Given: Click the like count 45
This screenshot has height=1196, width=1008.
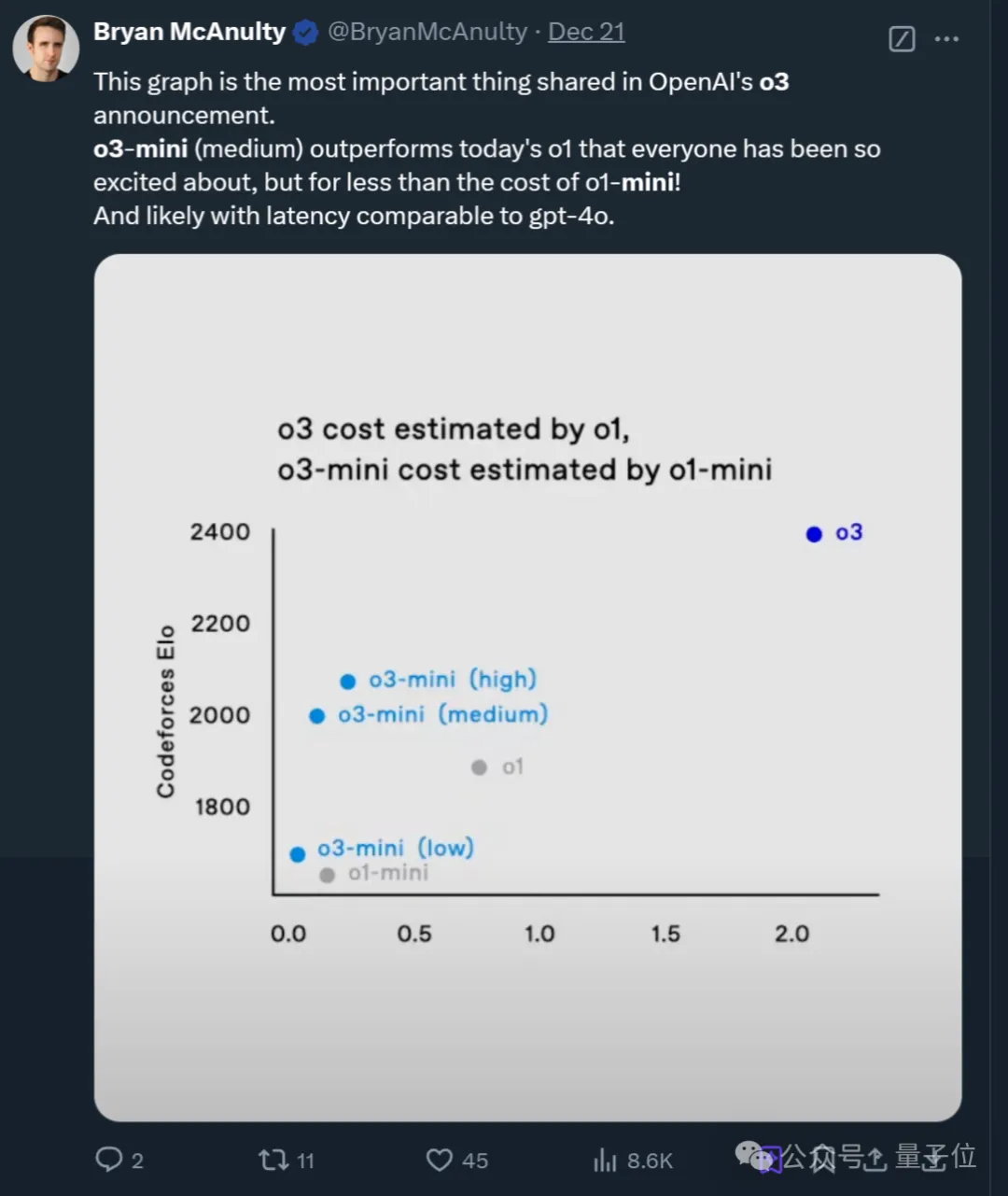Looking at the screenshot, I should click(x=475, y=1161).
